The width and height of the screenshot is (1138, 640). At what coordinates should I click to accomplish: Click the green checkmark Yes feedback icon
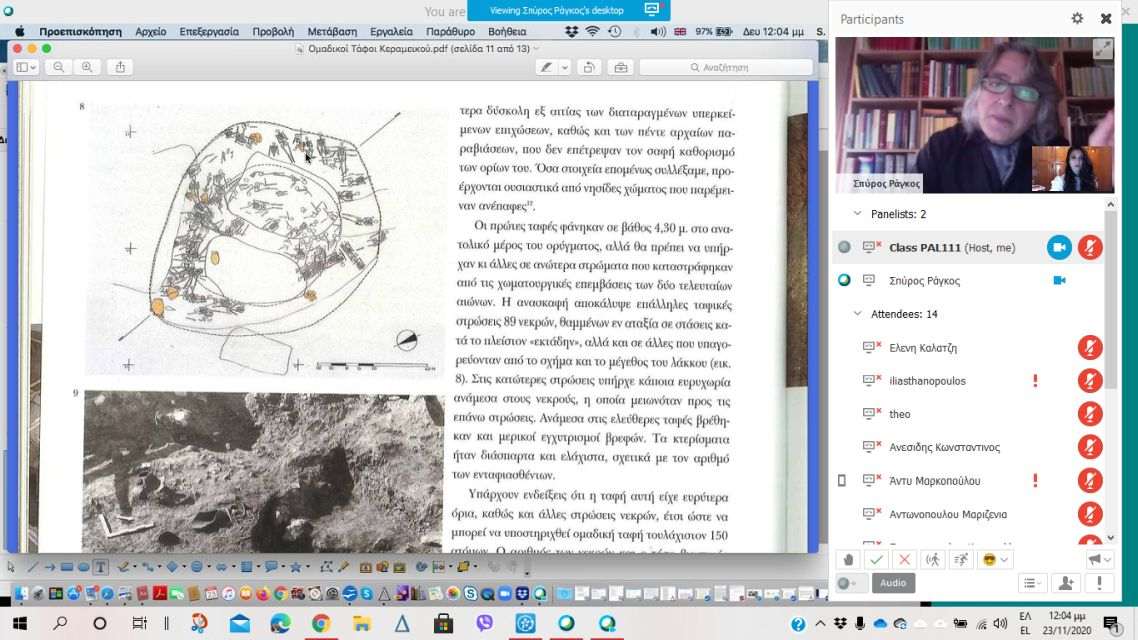point(877,560)
